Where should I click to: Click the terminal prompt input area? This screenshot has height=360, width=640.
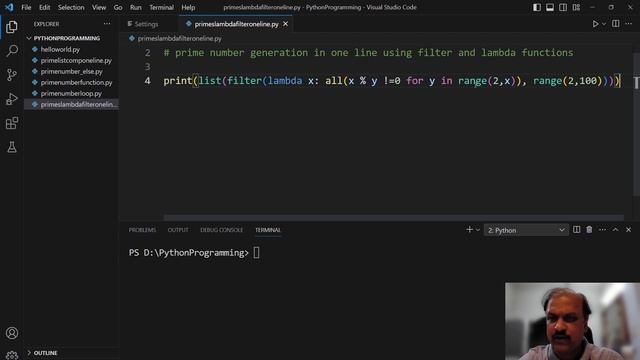(x=256, y=253)
